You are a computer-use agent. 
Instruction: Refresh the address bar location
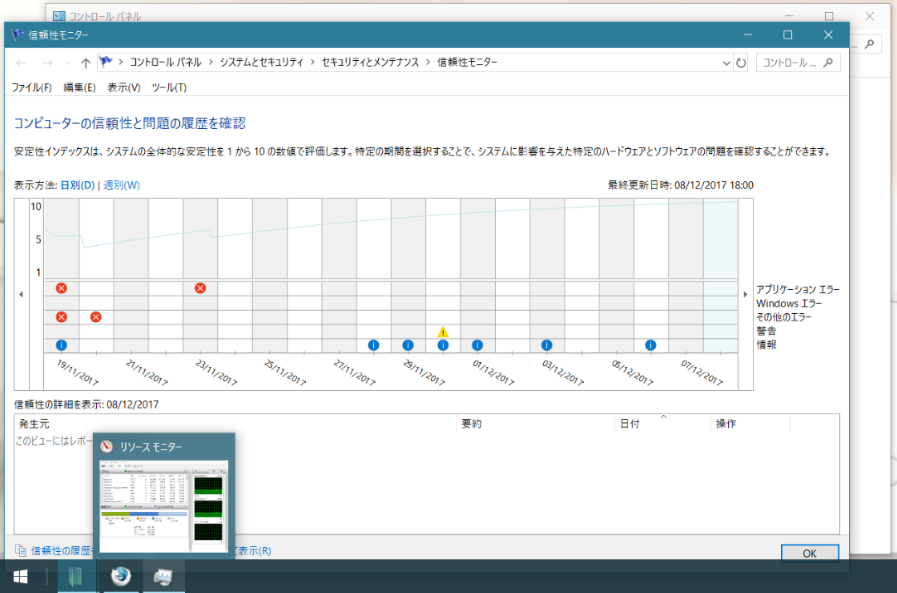point(741,63)
